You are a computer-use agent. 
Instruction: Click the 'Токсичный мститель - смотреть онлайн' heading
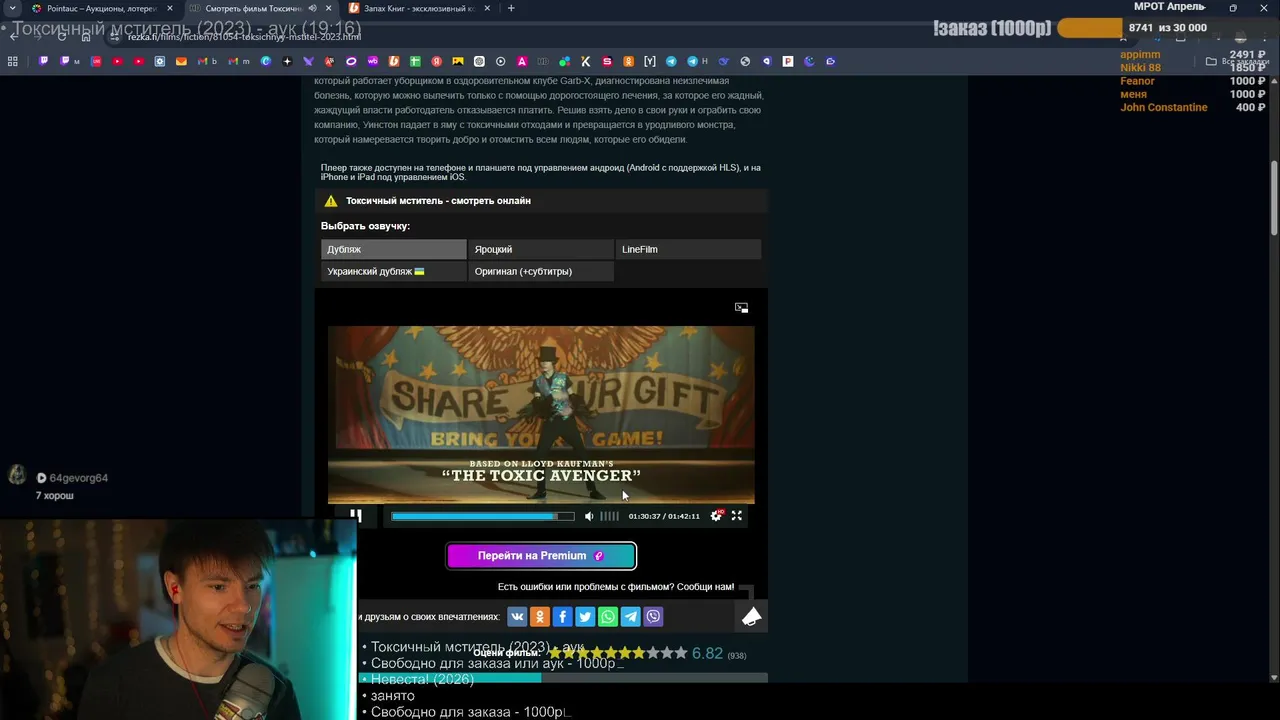438,200
